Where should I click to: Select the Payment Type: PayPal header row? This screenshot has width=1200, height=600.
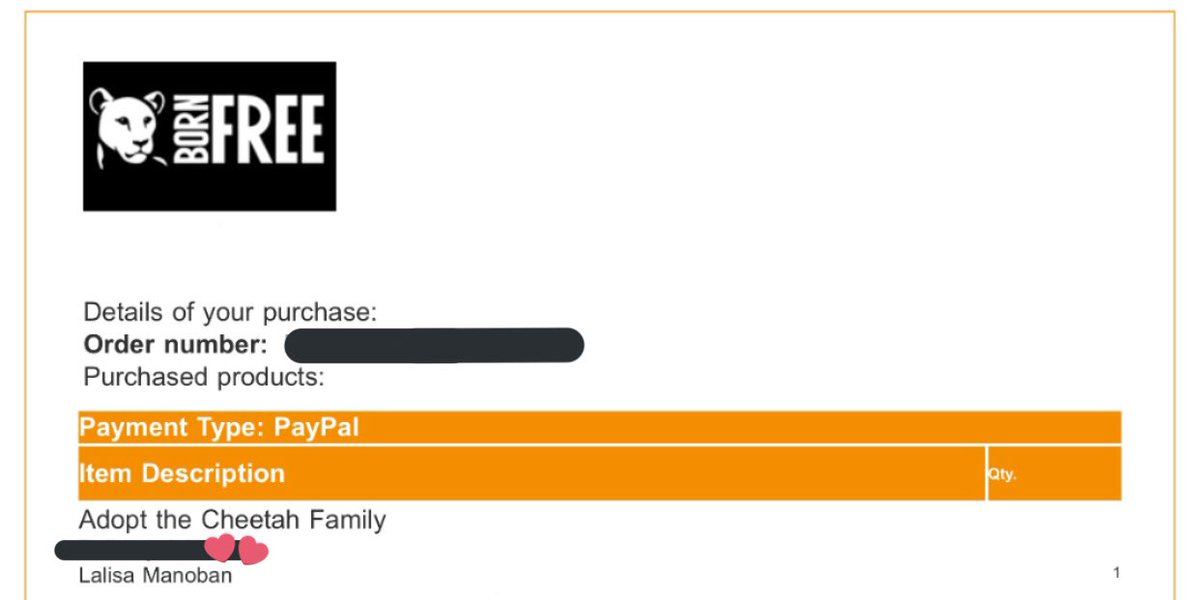(600, 428)
